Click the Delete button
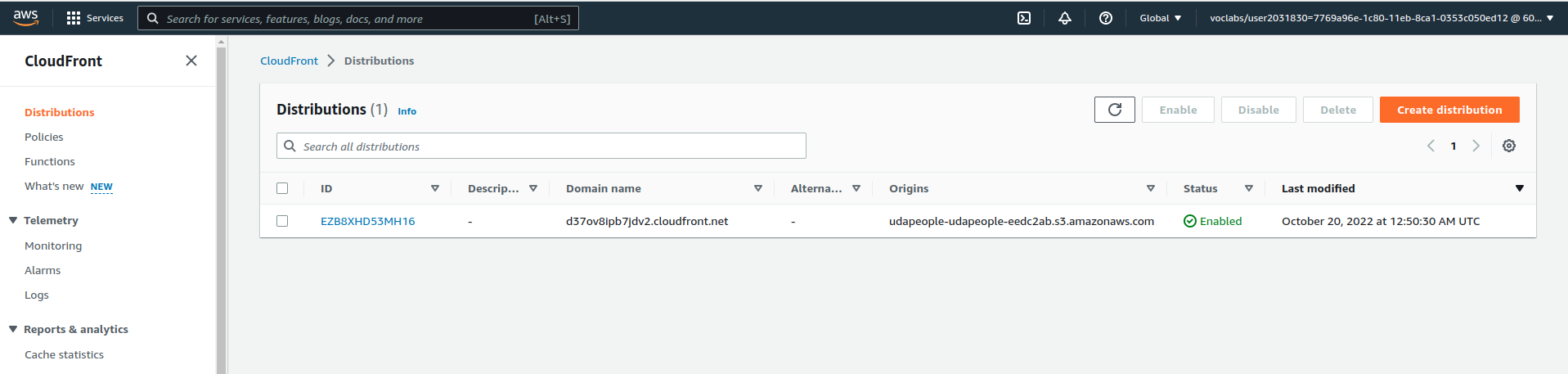Screen dimensions: 1568x374 click(1338, 110)
